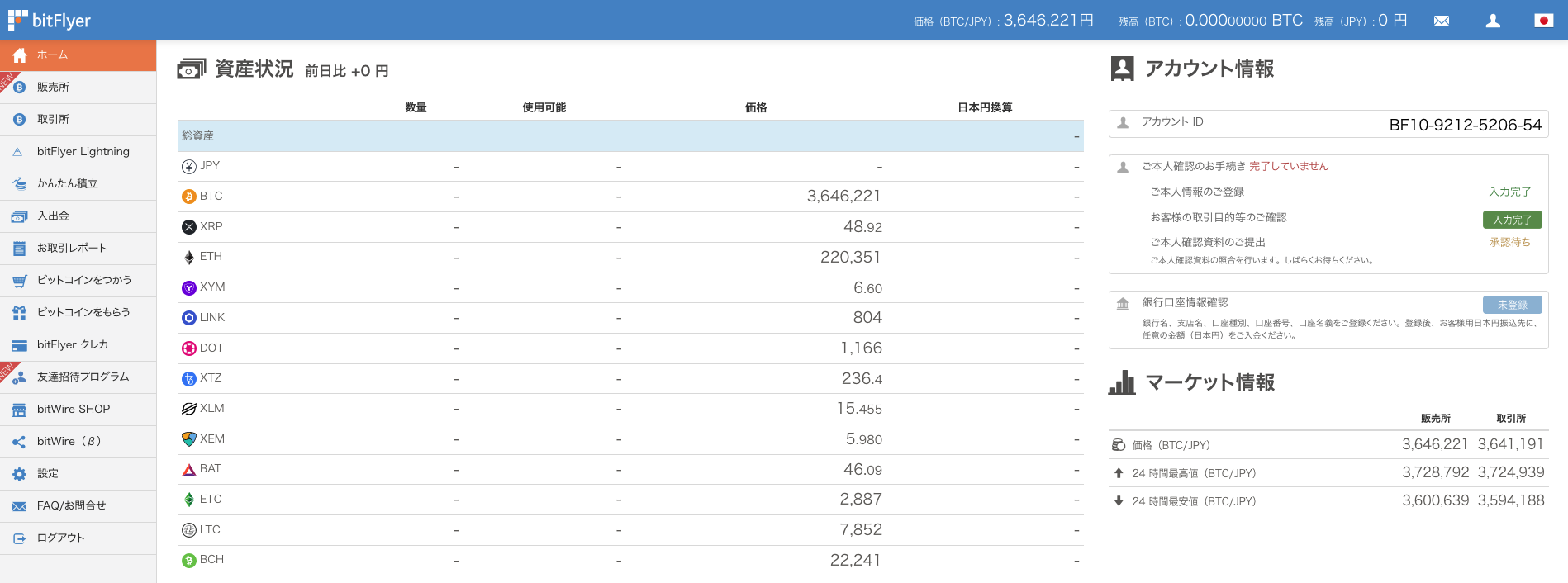Click the BTC price 3,646,221 in table
The width and height of the screenshot is (1568, 583).
[x=843, y=197]
